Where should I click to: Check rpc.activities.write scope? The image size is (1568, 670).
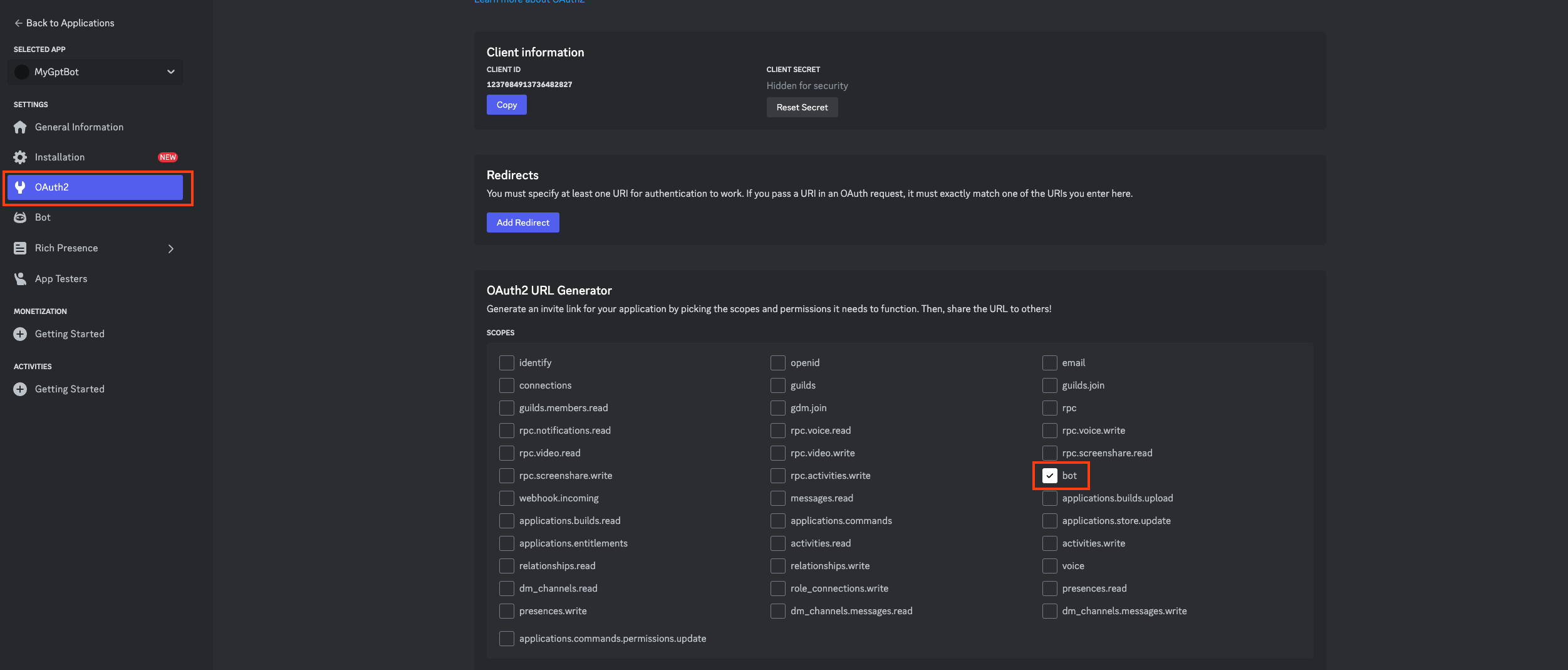pos(778,476)
